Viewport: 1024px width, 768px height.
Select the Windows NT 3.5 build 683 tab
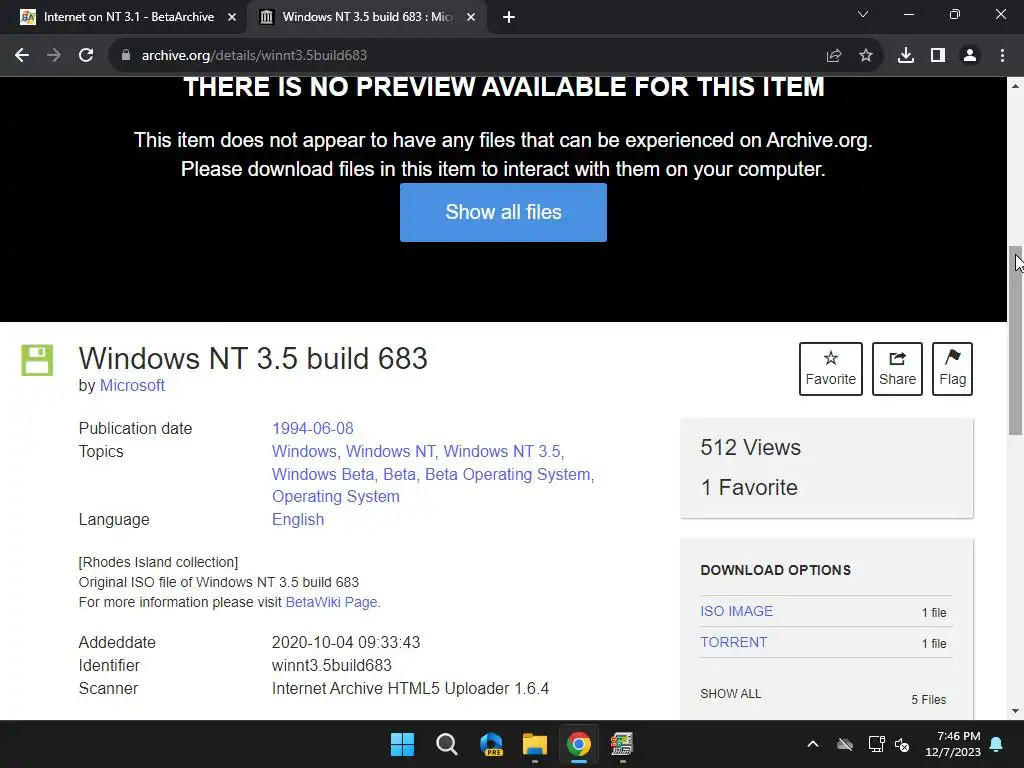coord(368,18)
